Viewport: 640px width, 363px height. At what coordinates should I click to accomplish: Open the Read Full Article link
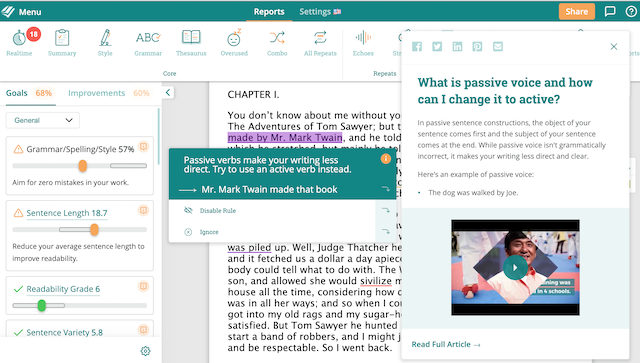point(446,344)
